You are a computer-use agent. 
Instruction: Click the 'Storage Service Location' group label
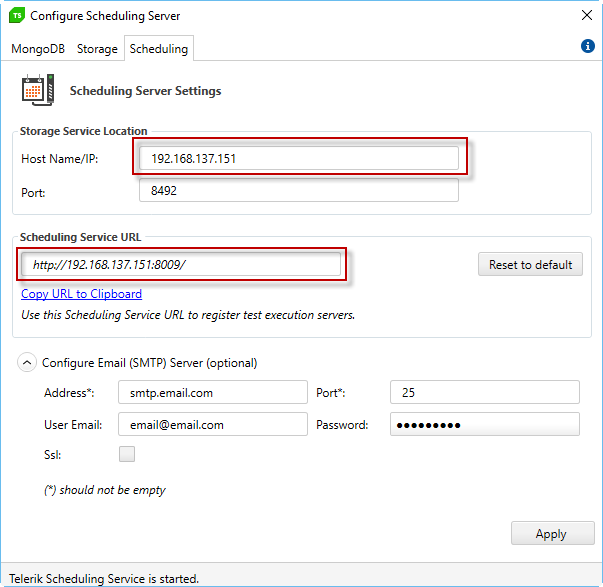[x=83, y=131]
